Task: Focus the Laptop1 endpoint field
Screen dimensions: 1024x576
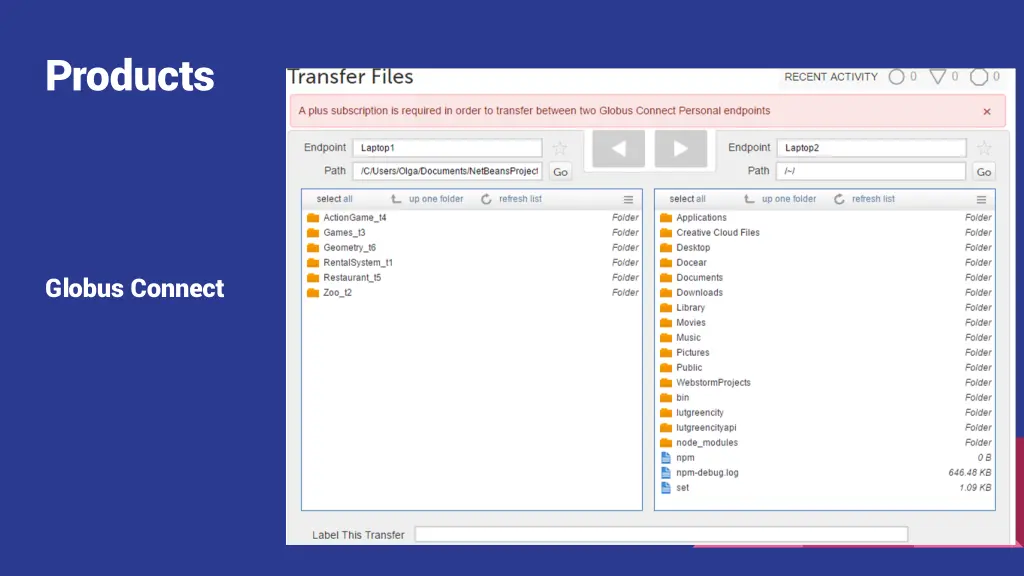Action: click(x=447, y=148)
